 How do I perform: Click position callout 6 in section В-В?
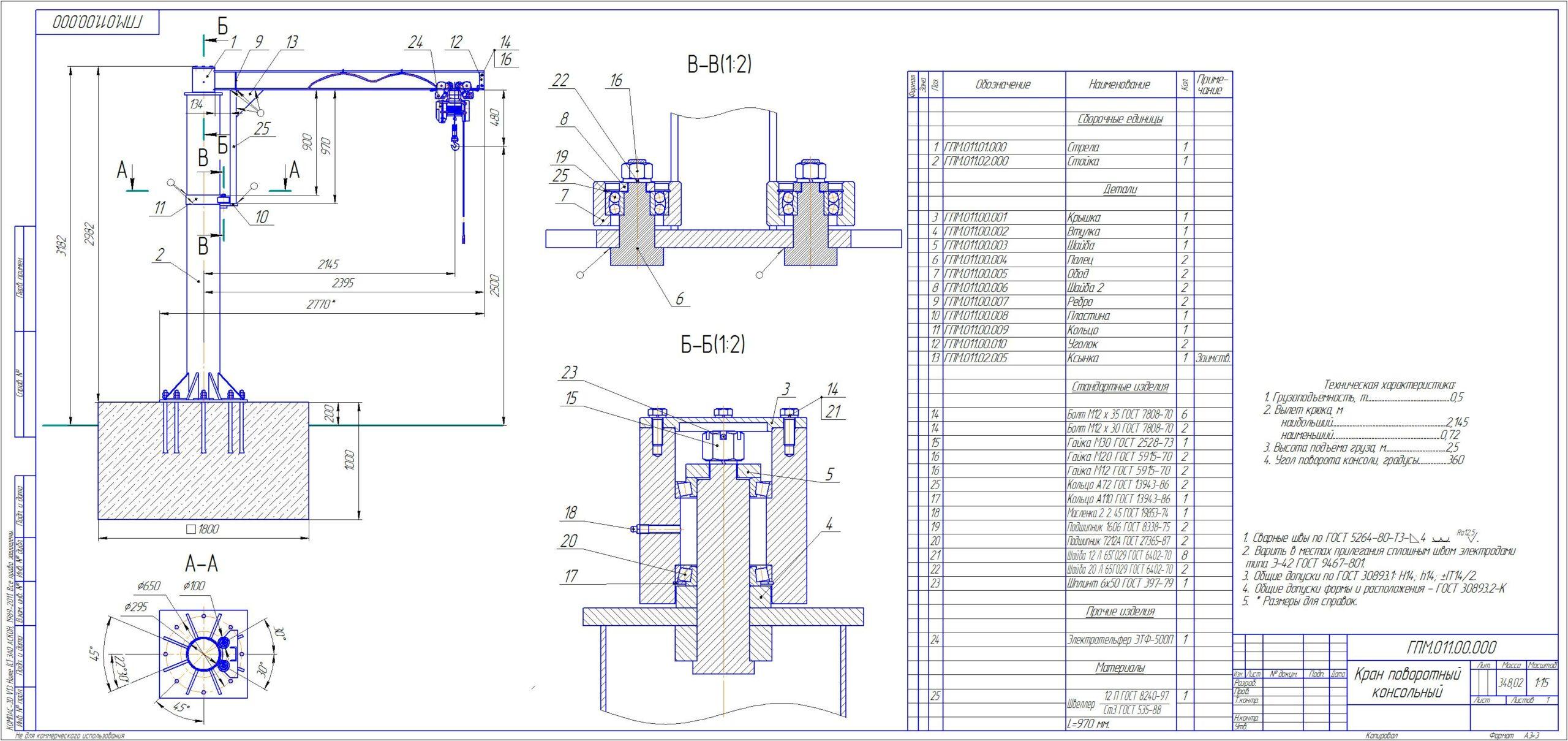[x=679, y=298]
